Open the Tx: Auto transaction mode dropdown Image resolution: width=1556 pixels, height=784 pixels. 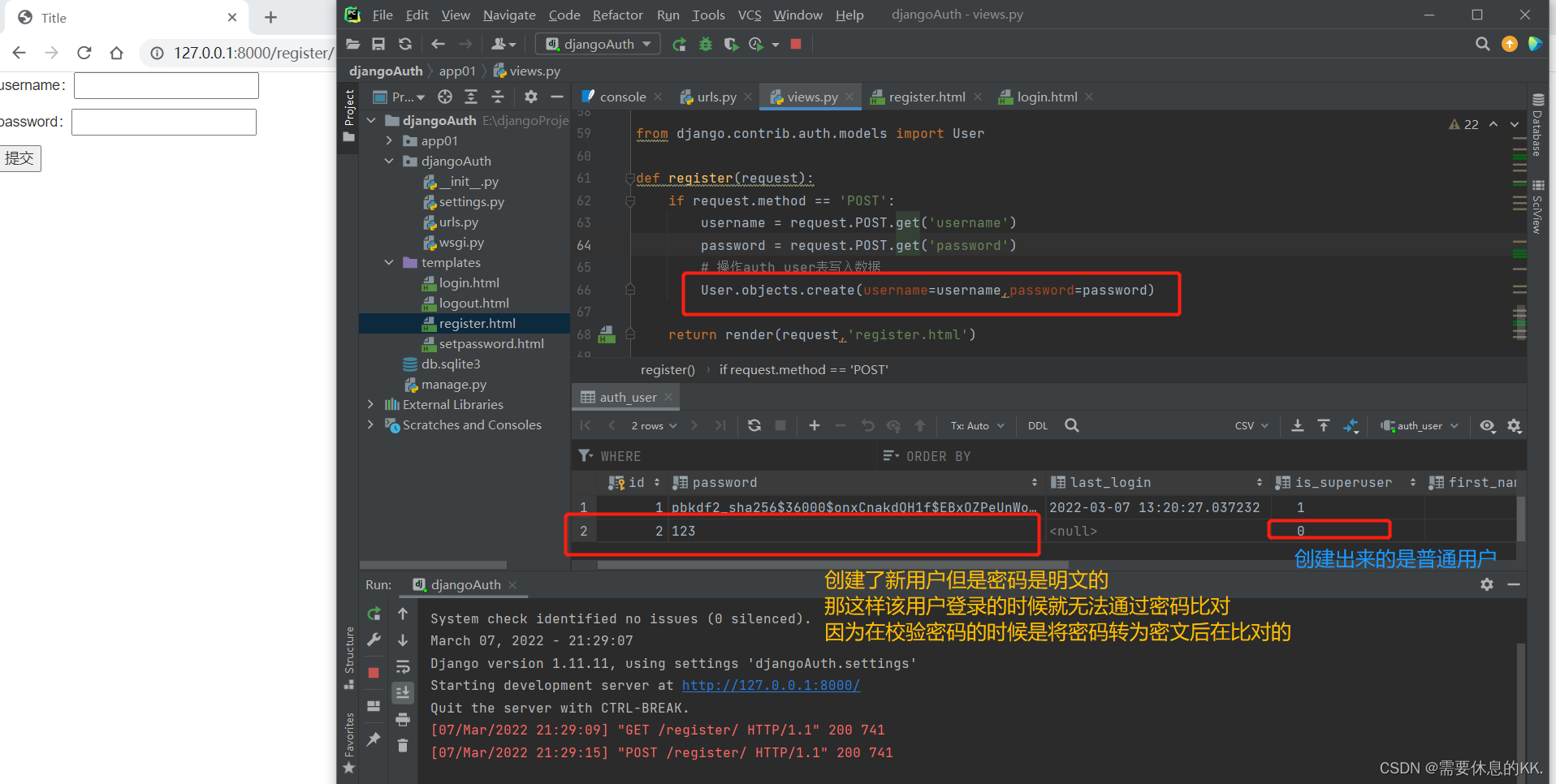point(977,425)
